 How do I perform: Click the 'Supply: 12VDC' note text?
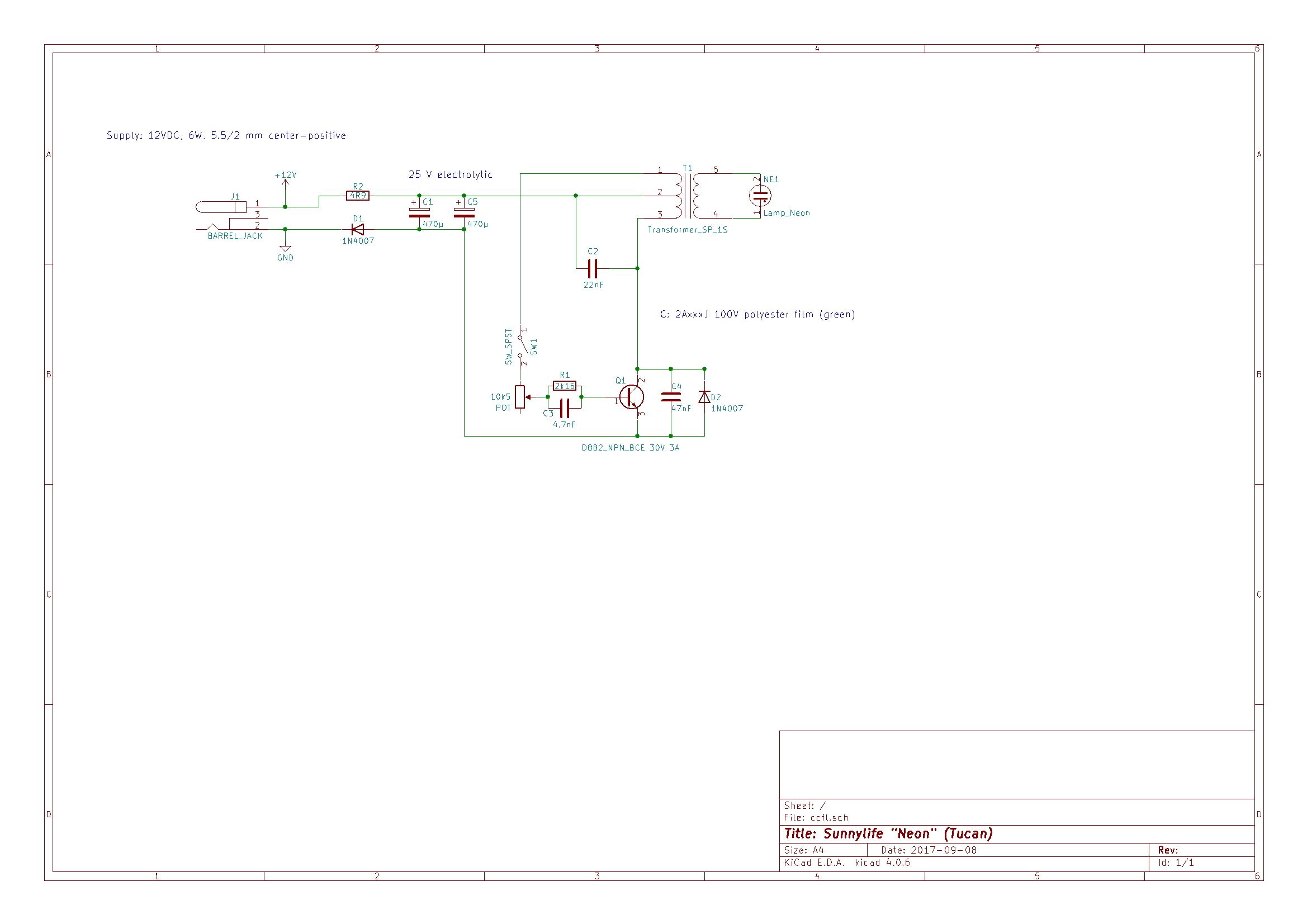coord(226,135)
